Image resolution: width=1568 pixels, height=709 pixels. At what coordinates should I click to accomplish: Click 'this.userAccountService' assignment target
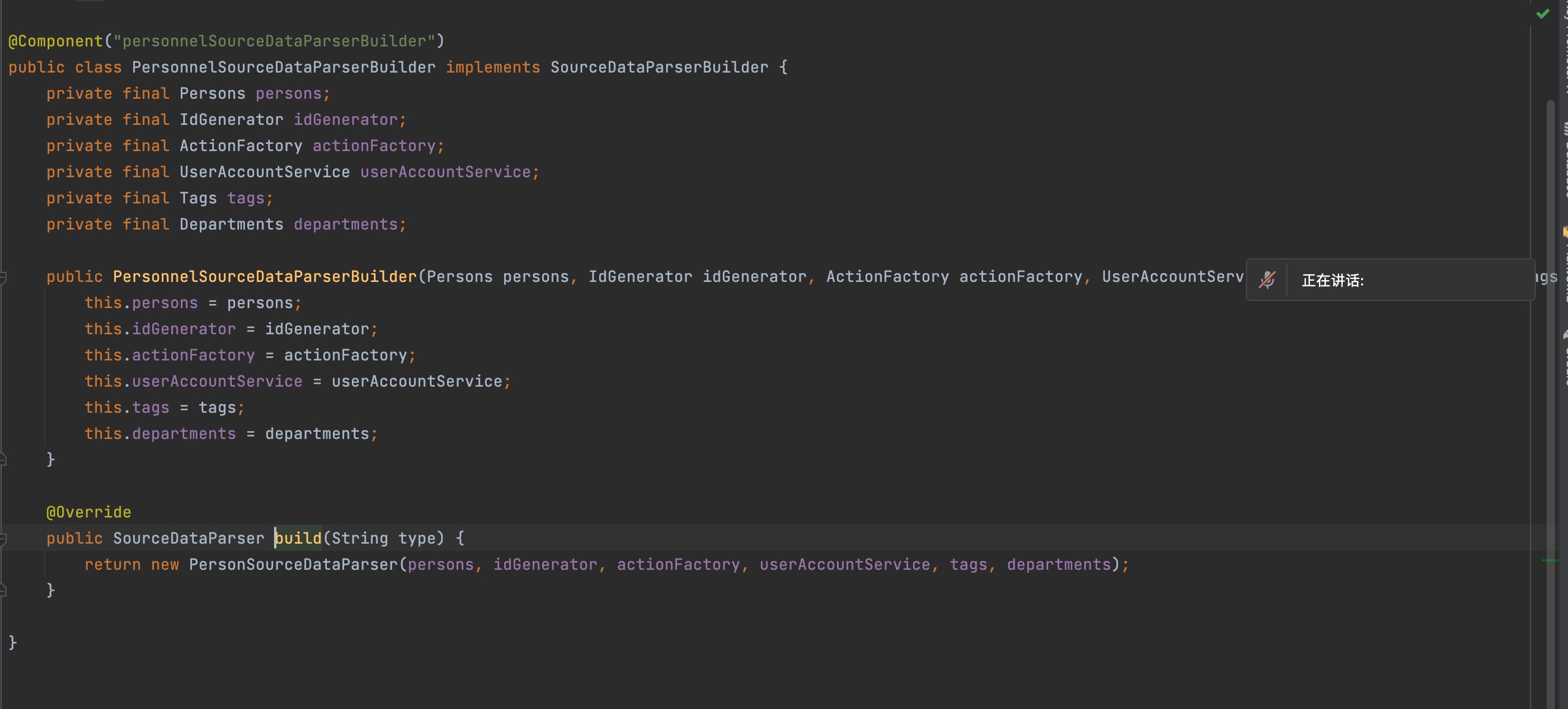coord(194,381)
